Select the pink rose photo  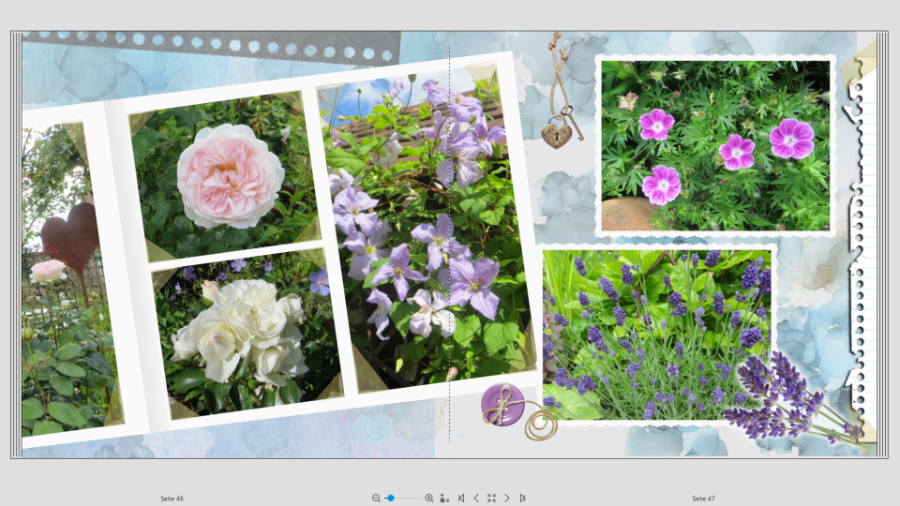click(x=225, y=176)
